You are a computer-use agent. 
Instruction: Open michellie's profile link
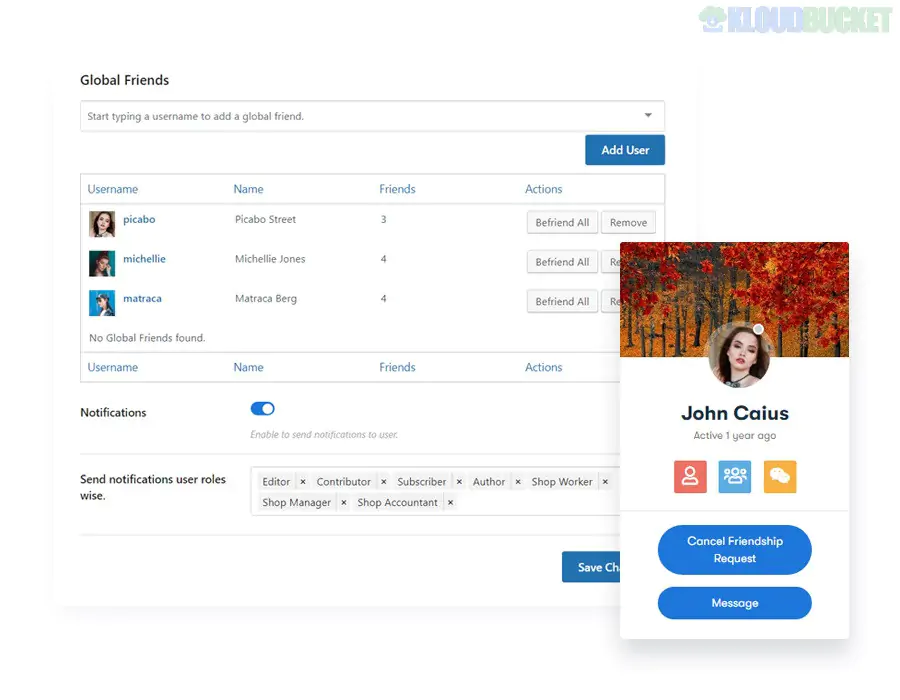[144, 258]
